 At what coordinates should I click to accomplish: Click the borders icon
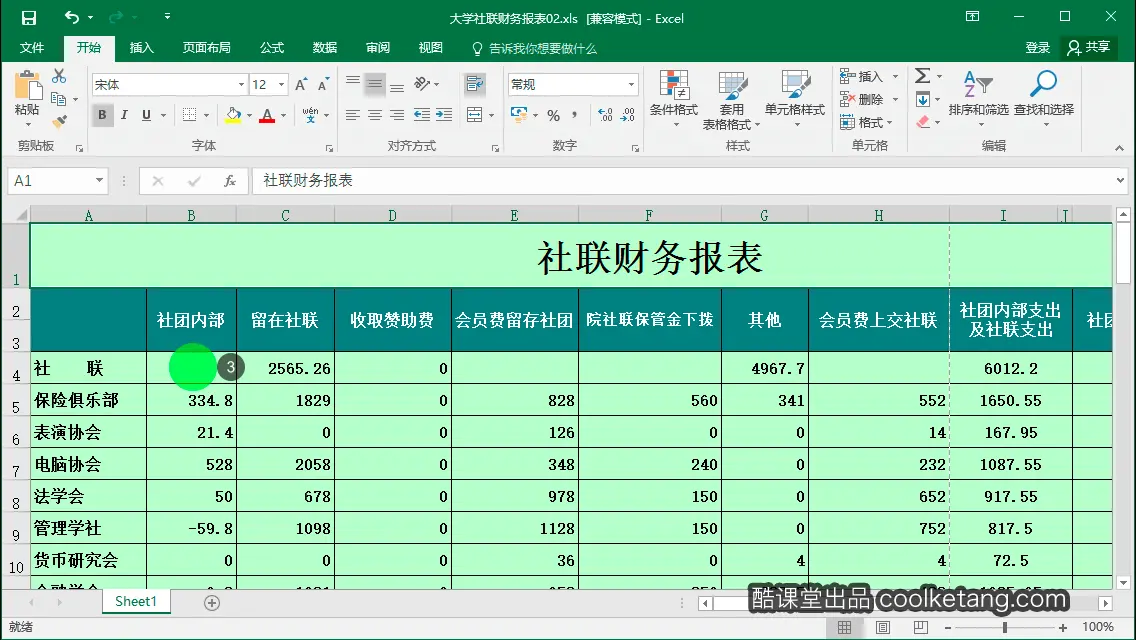pos(190,115)
